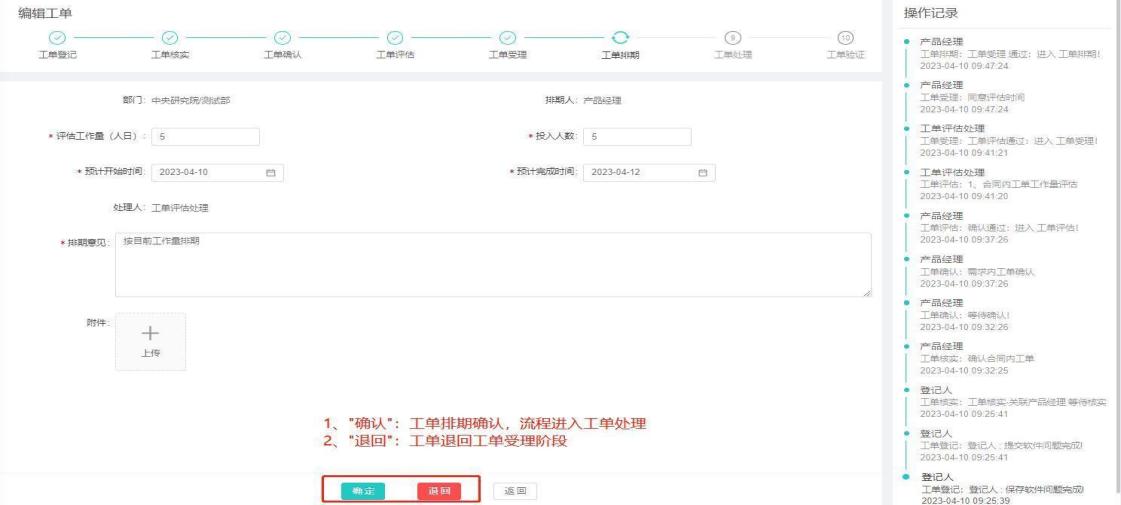
Task: Click the plus upload box for 附件
Action: tap(150, 341)
